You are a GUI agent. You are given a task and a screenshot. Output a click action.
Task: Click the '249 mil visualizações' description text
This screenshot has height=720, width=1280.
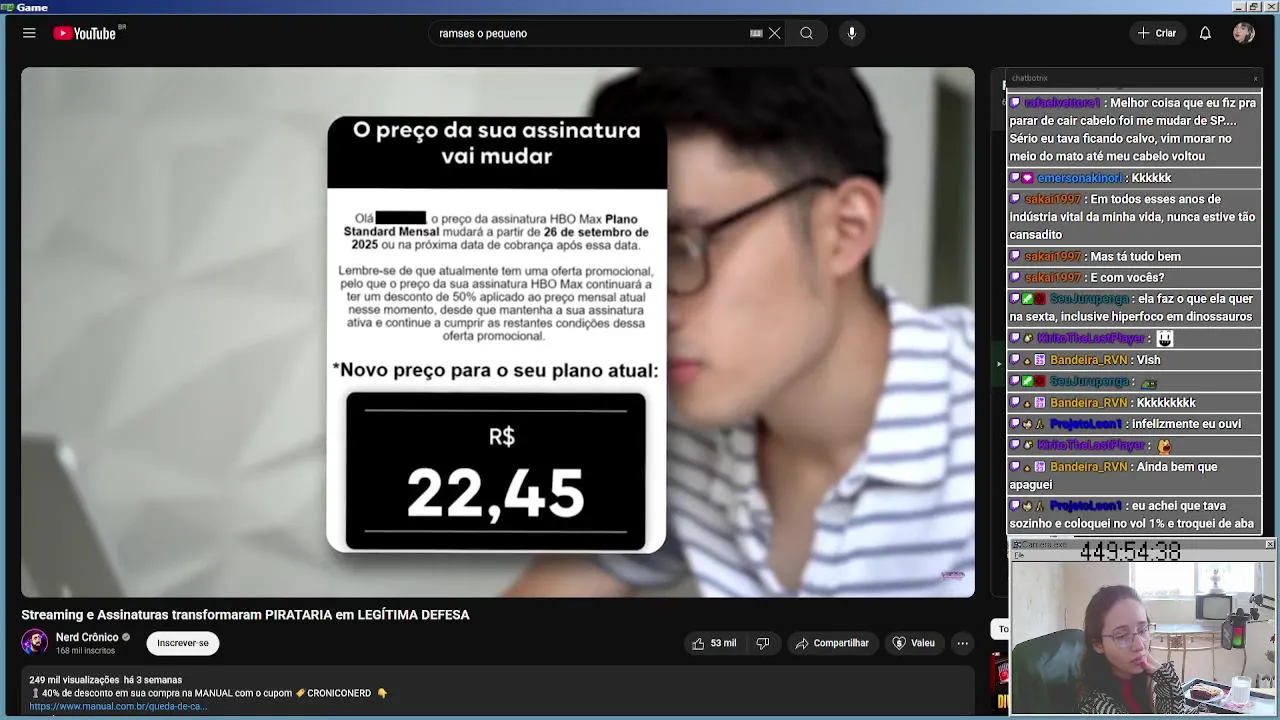[x=74, y=680]
